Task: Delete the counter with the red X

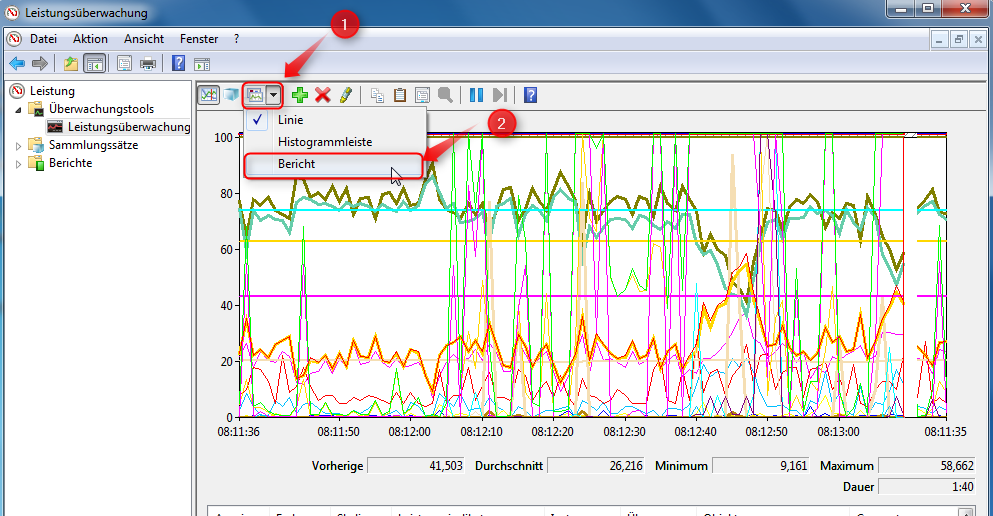Action: click(322, 95)
